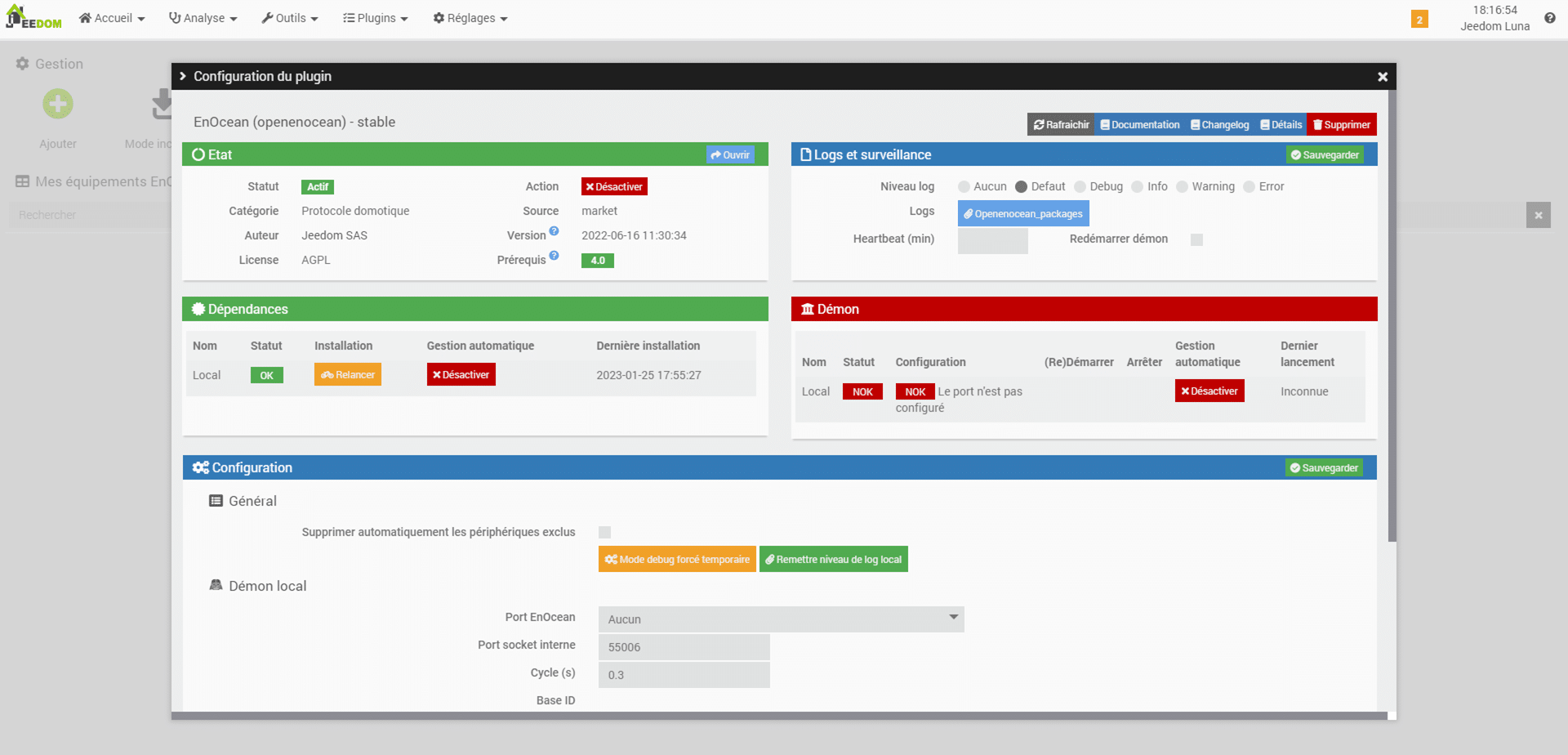Click the '2023-01-25 17:55:27' installation date
Viewport: 1568px width, 755px height.
(x=648, y=375)
